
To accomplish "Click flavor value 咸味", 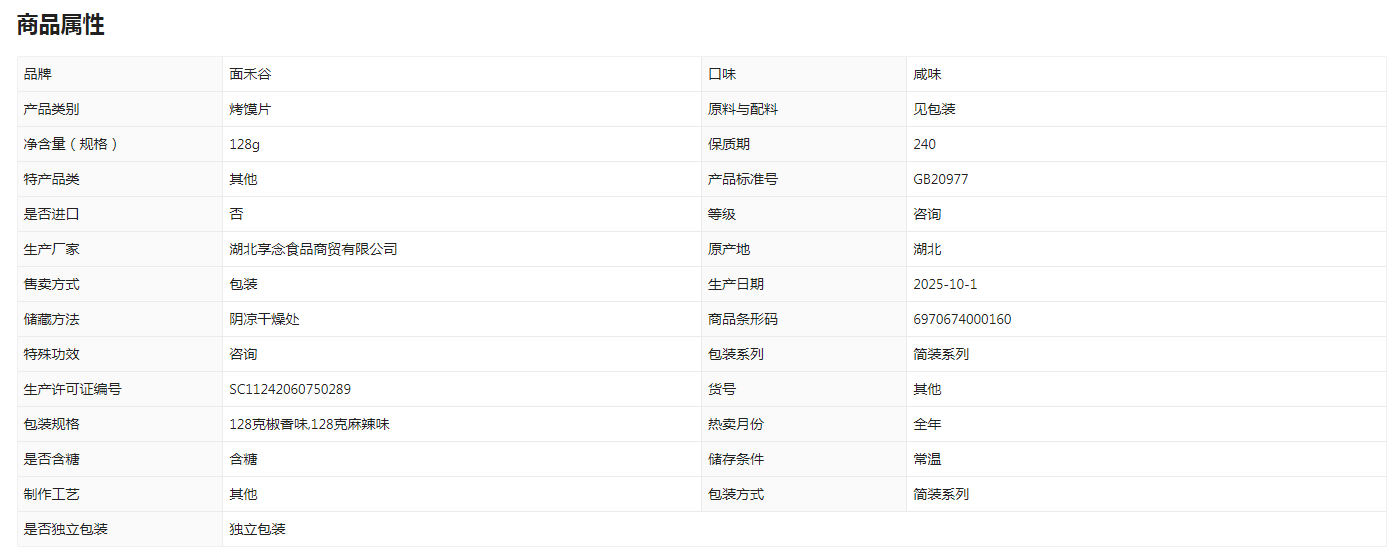I will pyautogui.click(x=927, y=74).
